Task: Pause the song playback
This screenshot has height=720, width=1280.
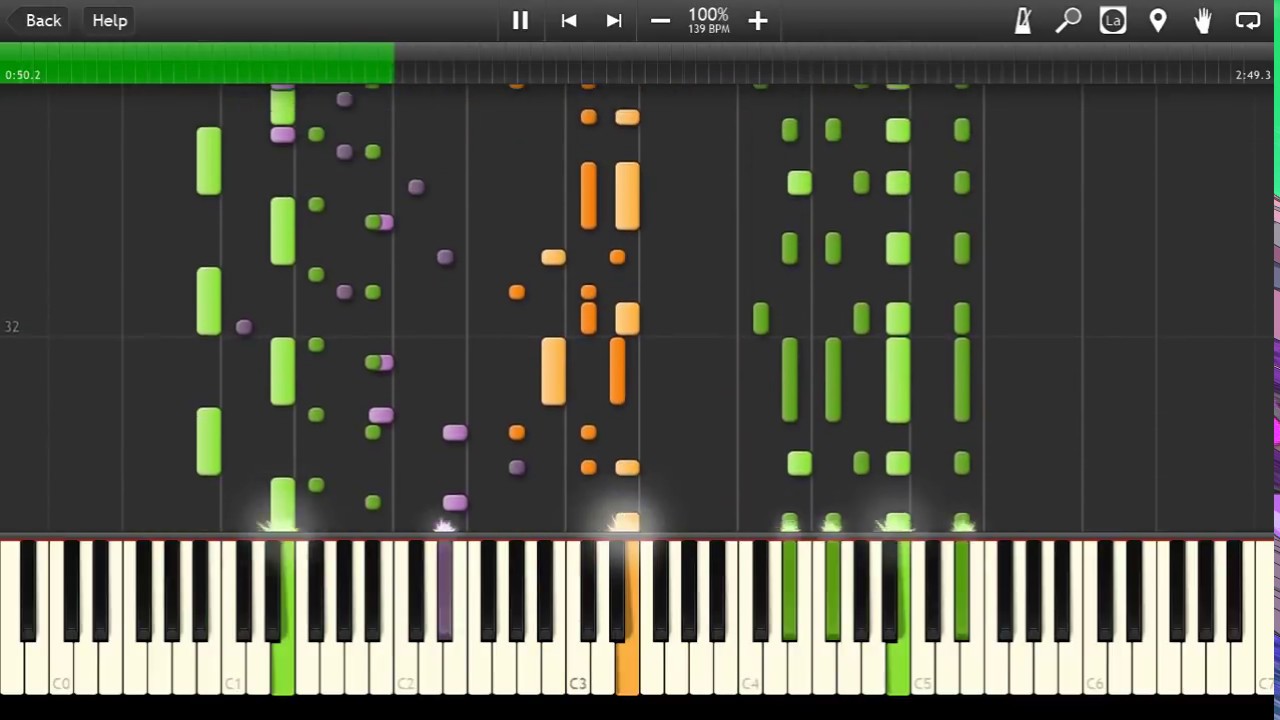Action: [520, 20]
